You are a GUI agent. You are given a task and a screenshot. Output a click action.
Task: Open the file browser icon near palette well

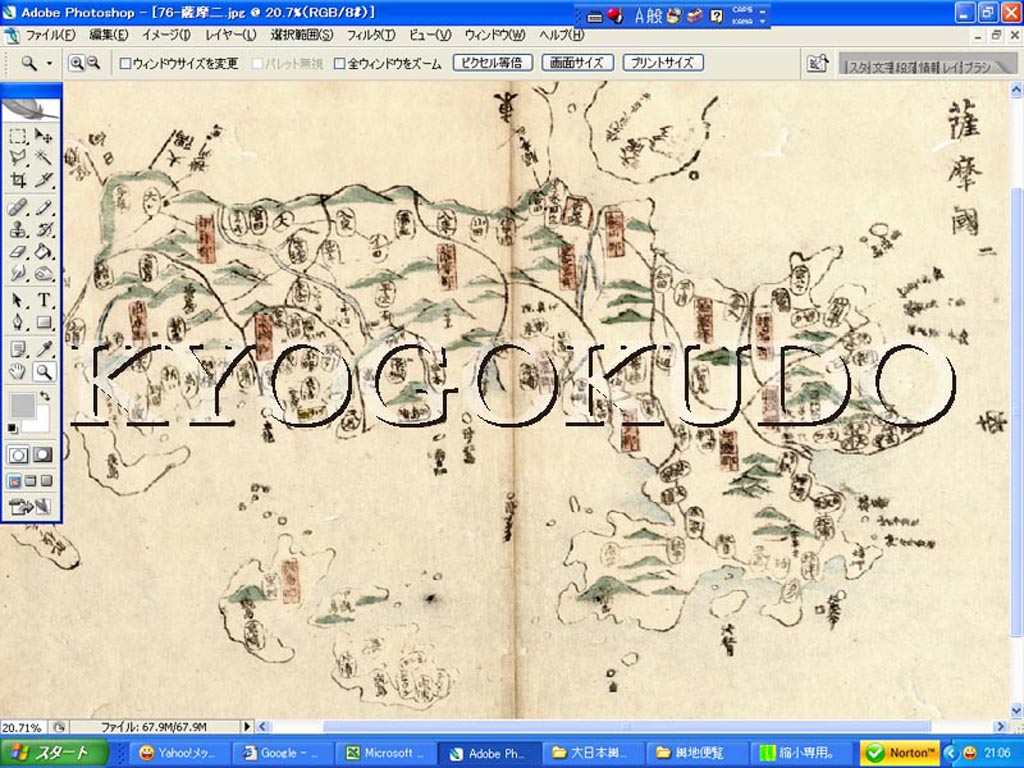[x=816, y=63]
